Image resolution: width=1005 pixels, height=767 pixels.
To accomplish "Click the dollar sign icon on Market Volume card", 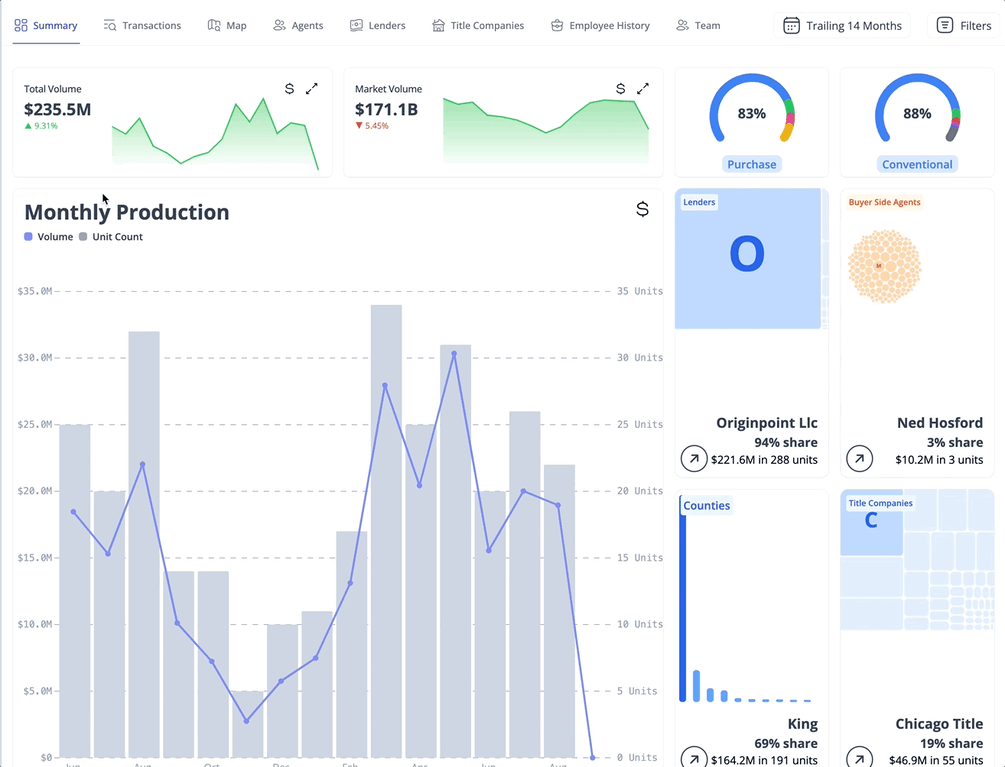I will coord(619,88).
